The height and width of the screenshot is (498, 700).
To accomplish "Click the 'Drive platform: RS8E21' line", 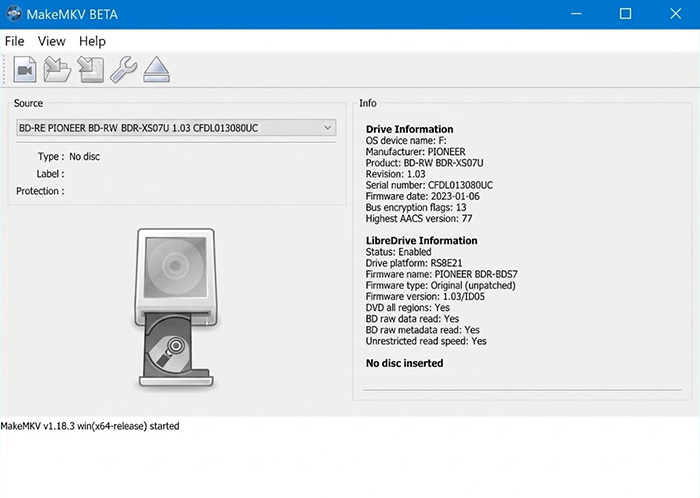I will pos(414,263).
